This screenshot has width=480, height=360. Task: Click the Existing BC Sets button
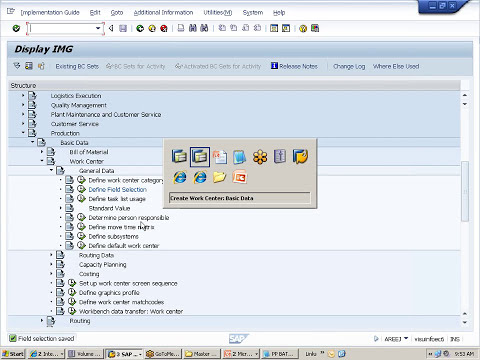(x=77, y=66)
